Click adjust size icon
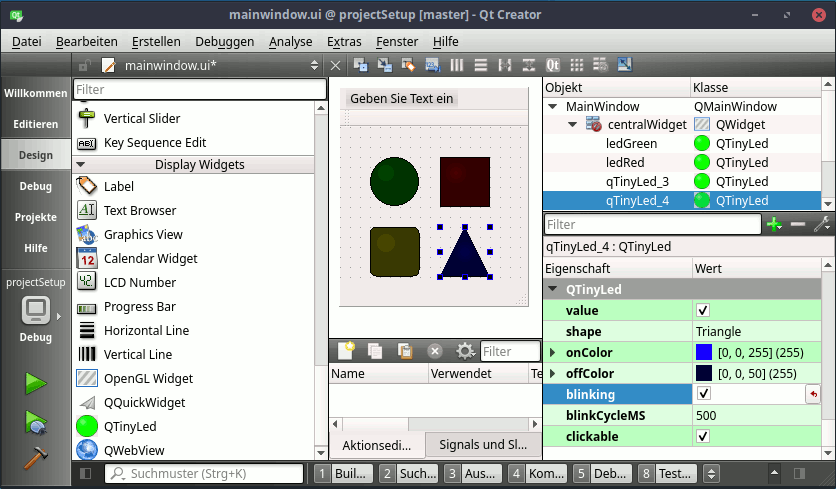The height and width of the screenshot is (489, 836). 624,65
